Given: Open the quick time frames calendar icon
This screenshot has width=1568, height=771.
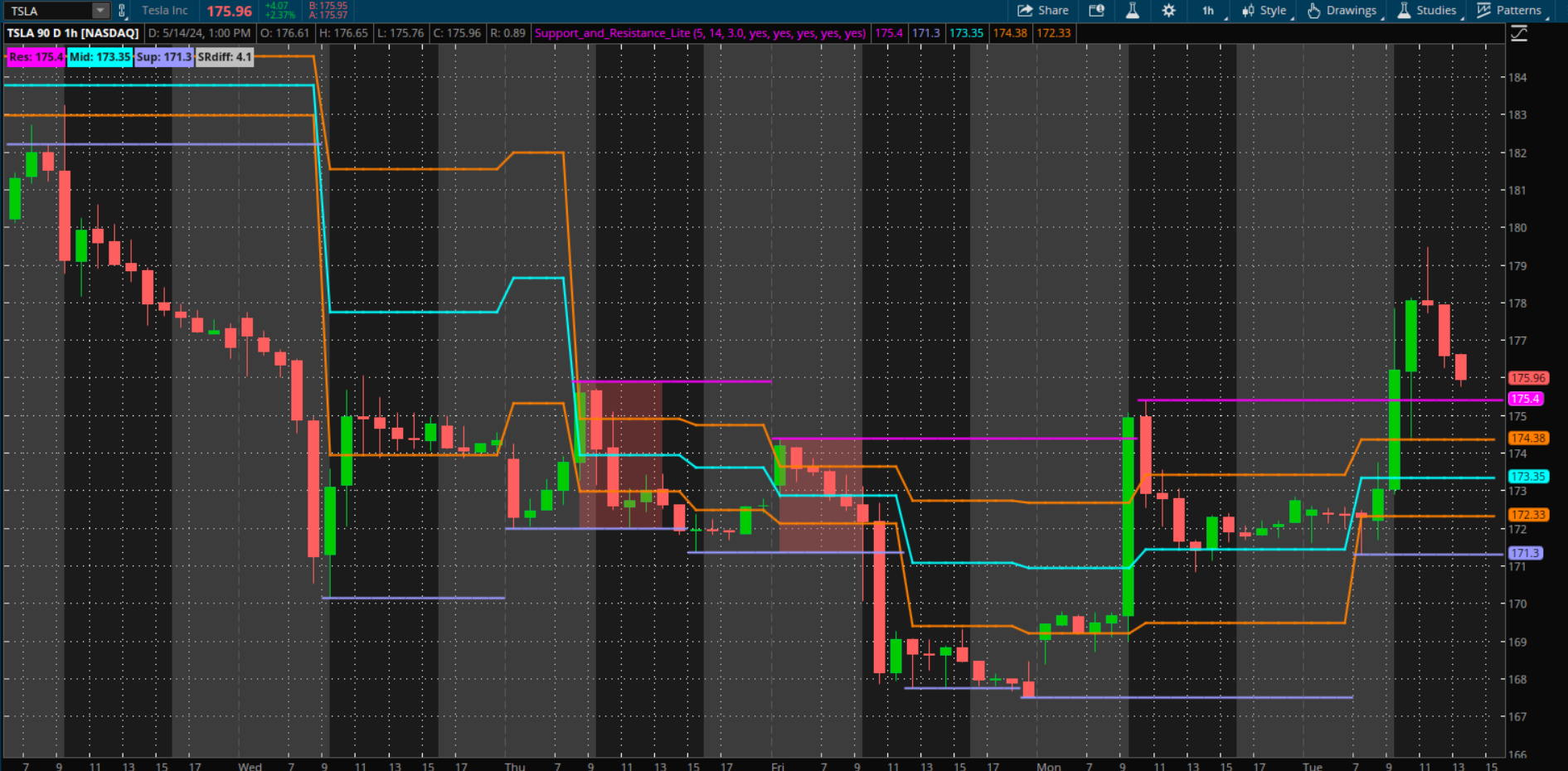Looking at the screenshot, I should (x=1096, y=11).
